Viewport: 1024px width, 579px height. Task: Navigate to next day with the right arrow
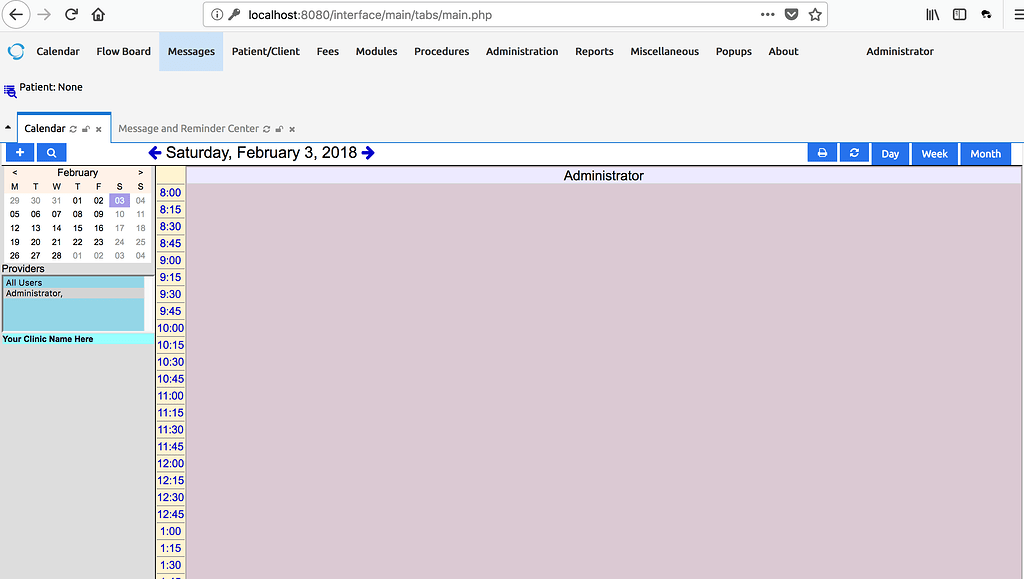tap(367, 152)
